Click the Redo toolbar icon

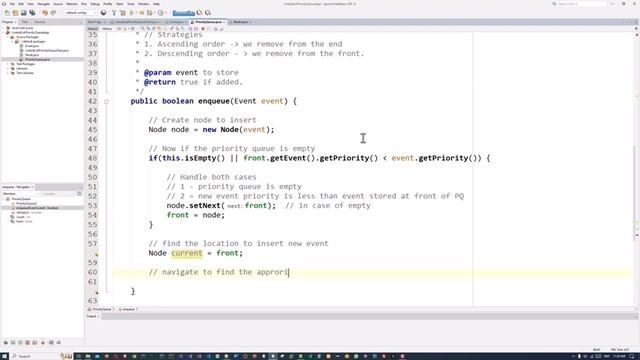pyautogui.click(x=53, y=13)
